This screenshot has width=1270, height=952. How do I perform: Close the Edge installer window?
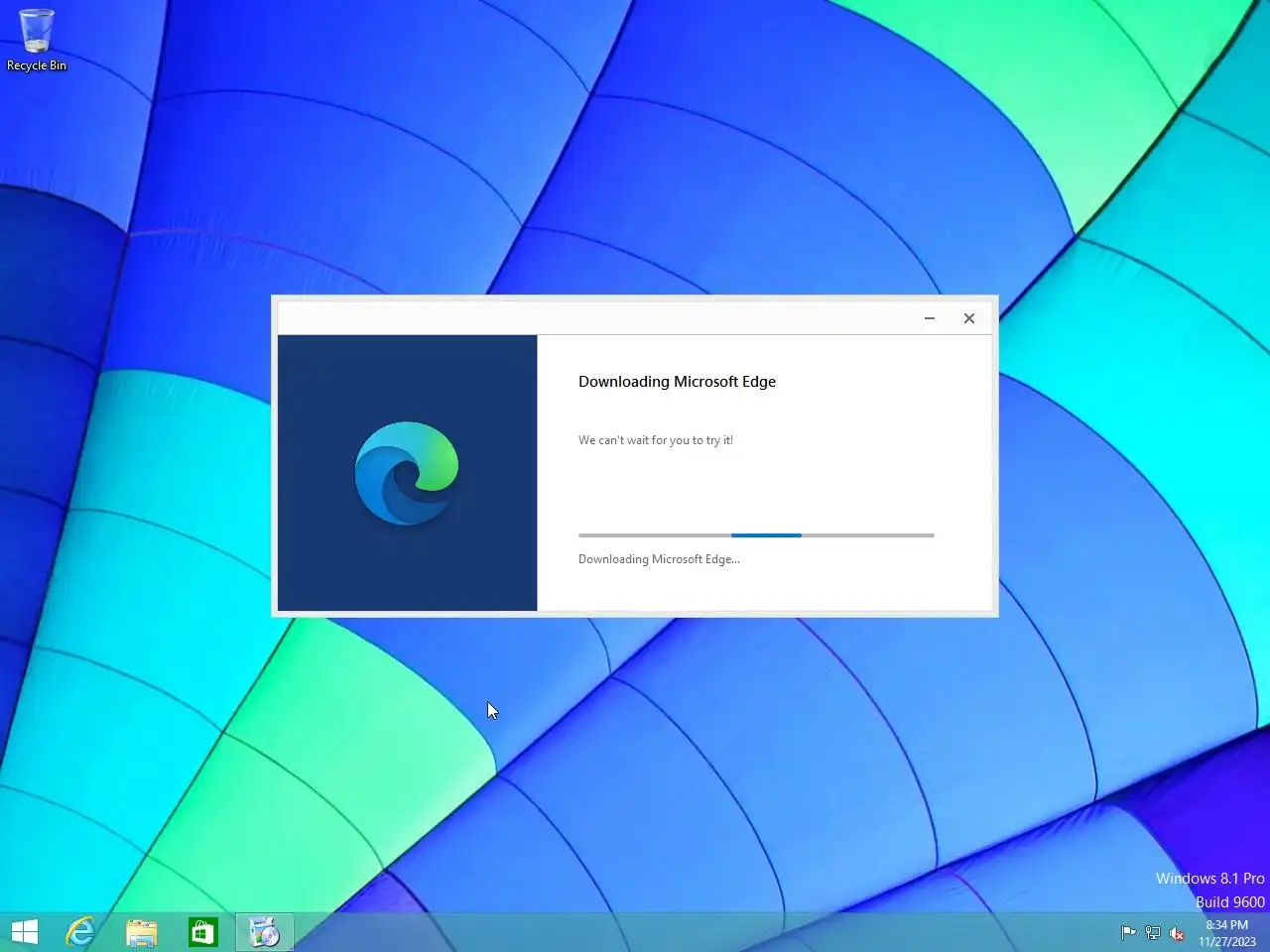[x=969, y=318]
